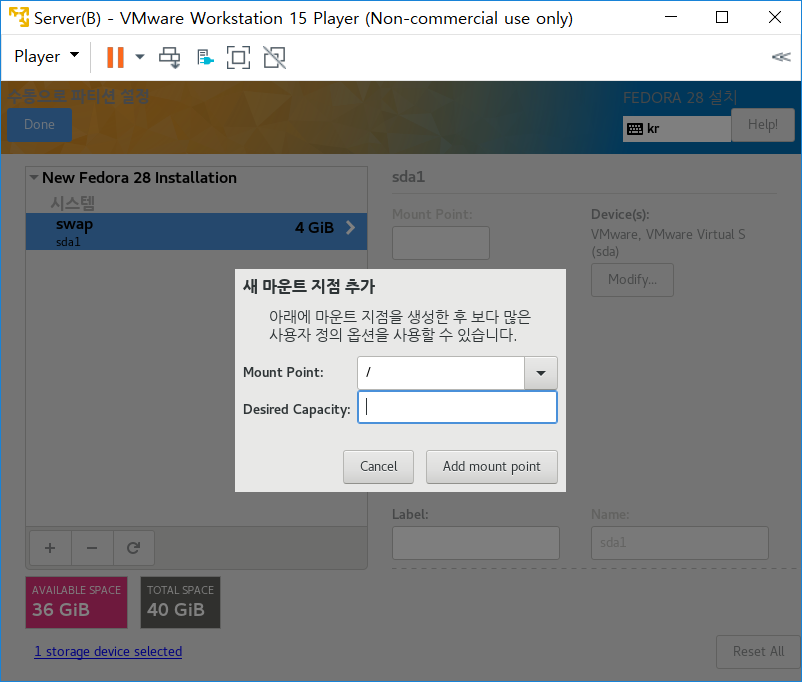
Task: Maximize the VMware Player window
Action: (722, 17)
